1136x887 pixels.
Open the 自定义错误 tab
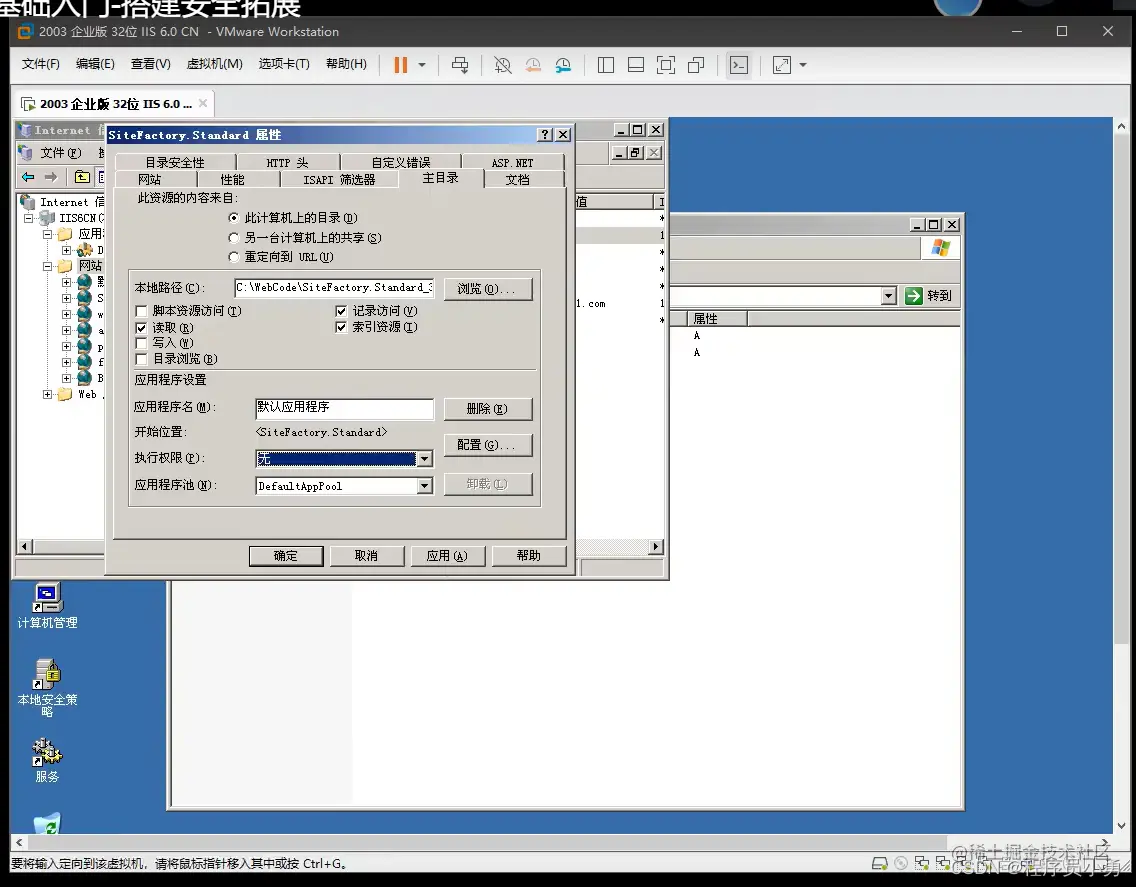[x=401, y=162]
